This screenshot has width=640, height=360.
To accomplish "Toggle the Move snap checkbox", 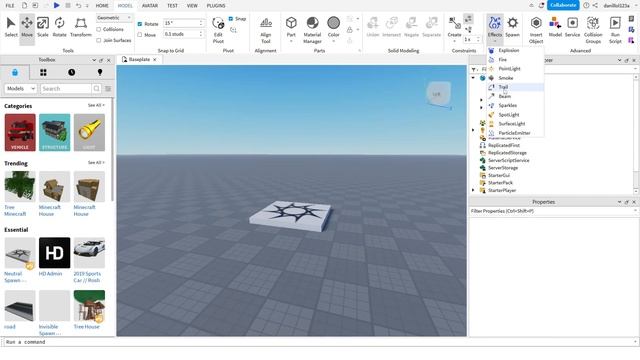I will point(140,35).
